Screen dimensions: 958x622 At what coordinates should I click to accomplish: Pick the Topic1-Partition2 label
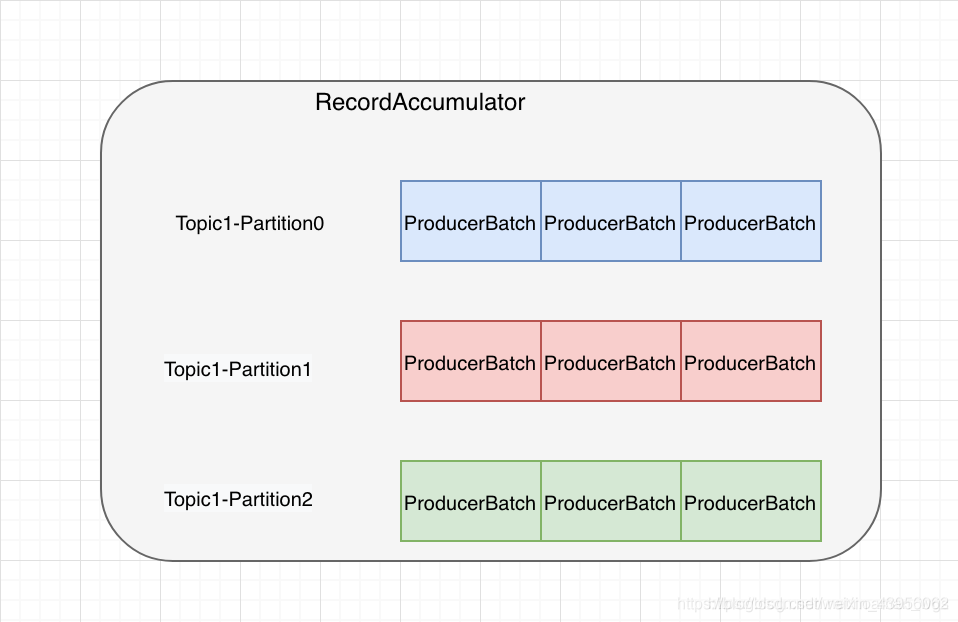click(x=238, y=499)
